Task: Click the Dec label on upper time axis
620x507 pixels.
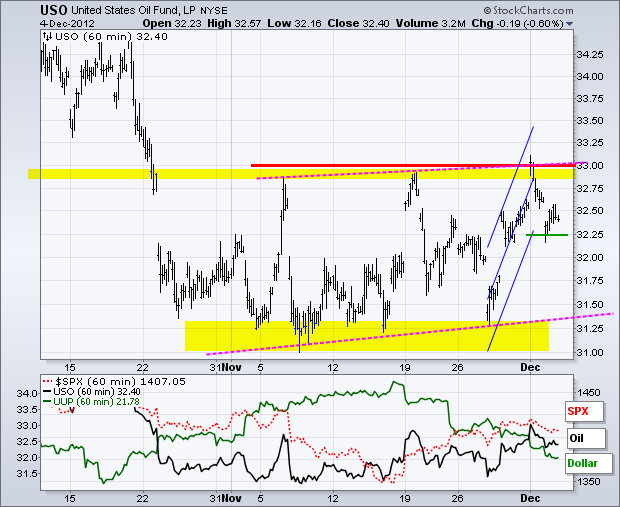Action: pos(530,367)
